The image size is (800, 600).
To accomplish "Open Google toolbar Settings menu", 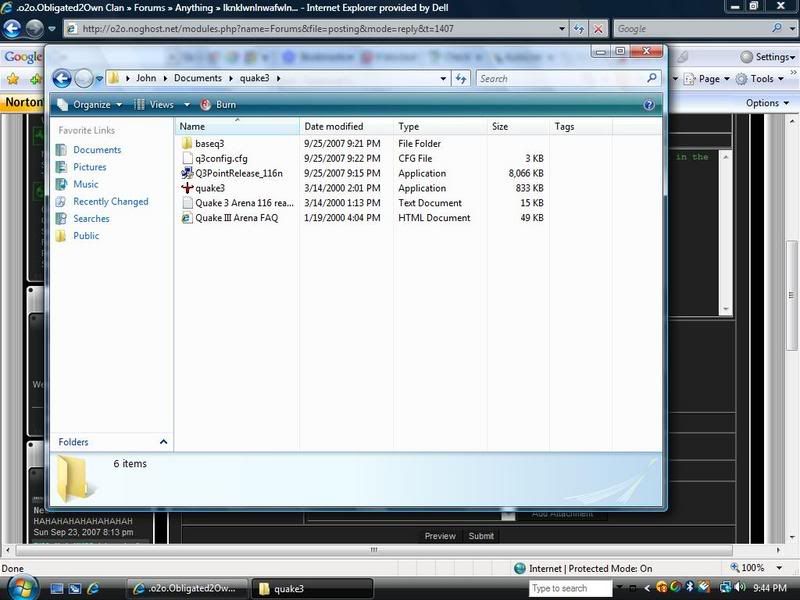I will point(767,57).
